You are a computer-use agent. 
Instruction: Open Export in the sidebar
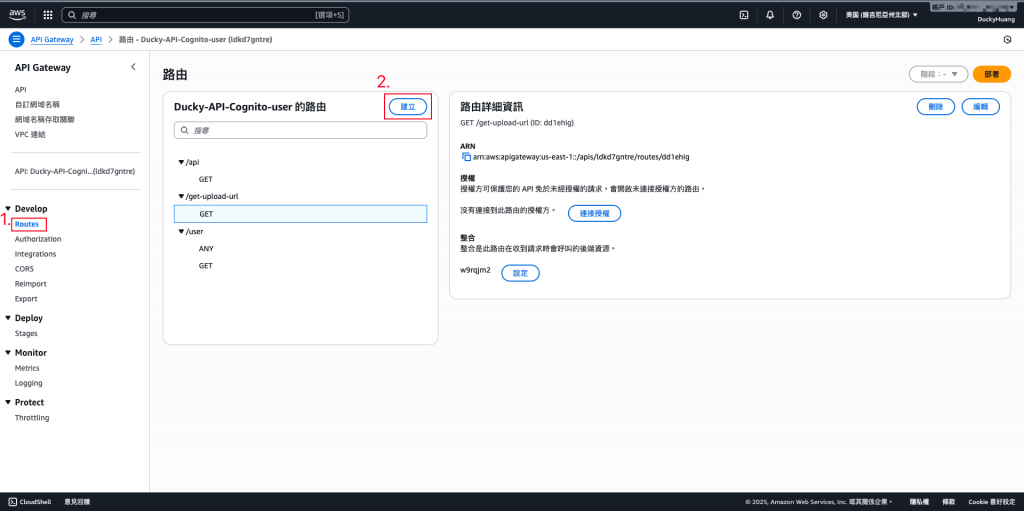pyautogui.click(x=26, y=299)
